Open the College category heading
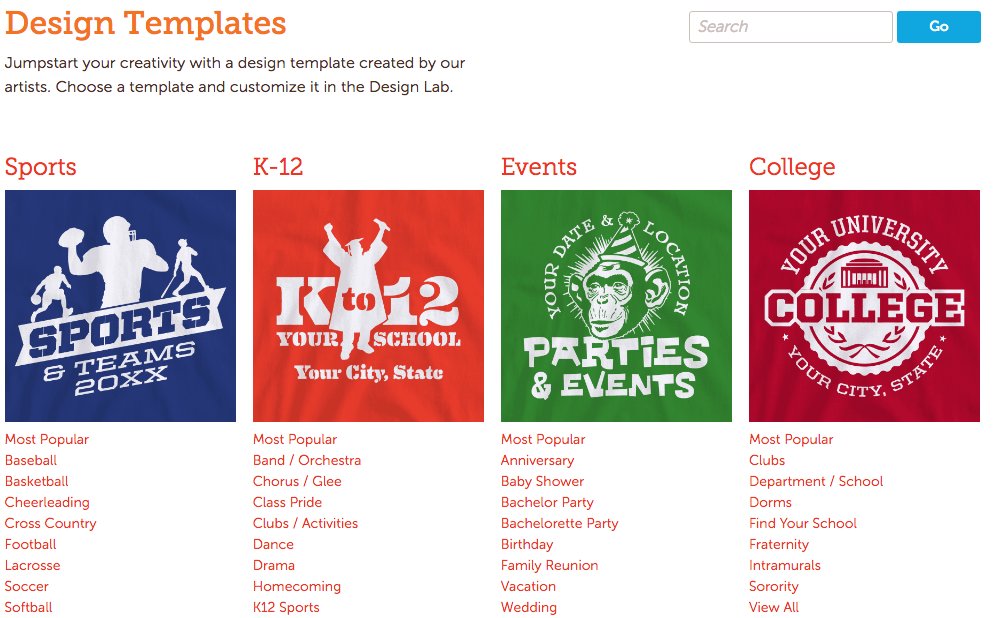Image resolution: width=993 pixels, height=618 pixels. [792, 167]
